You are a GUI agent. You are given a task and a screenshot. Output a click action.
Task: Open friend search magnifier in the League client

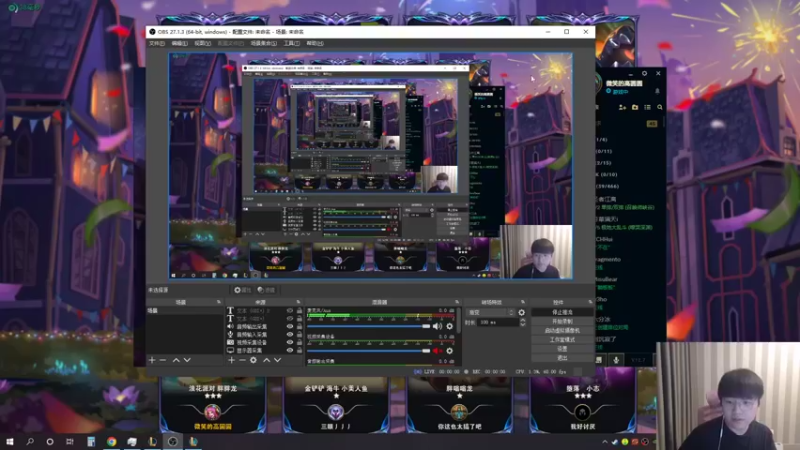660,107
